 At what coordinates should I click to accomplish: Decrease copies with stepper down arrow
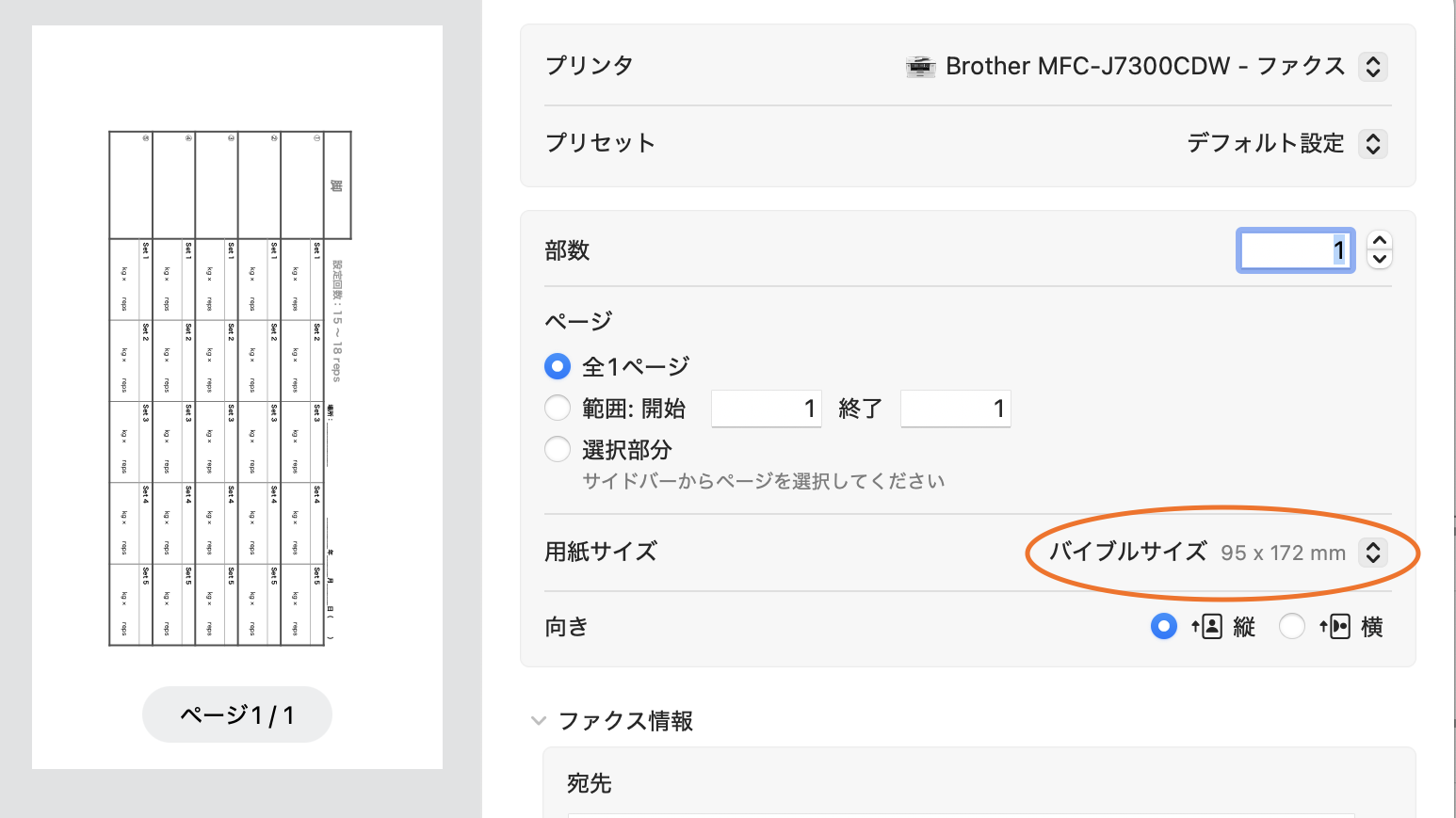pos(1380,260)
